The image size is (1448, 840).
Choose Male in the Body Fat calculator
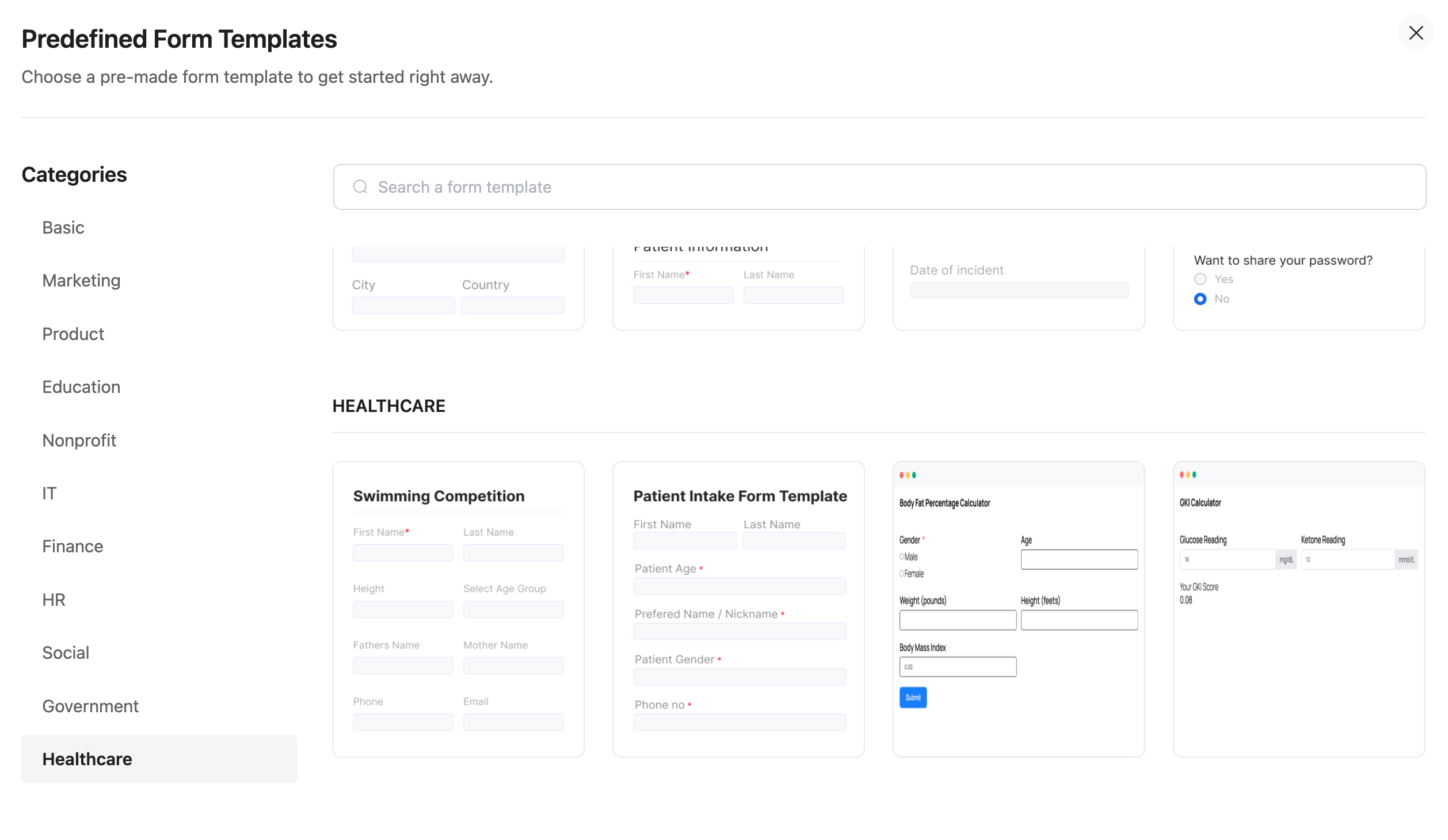901,556
